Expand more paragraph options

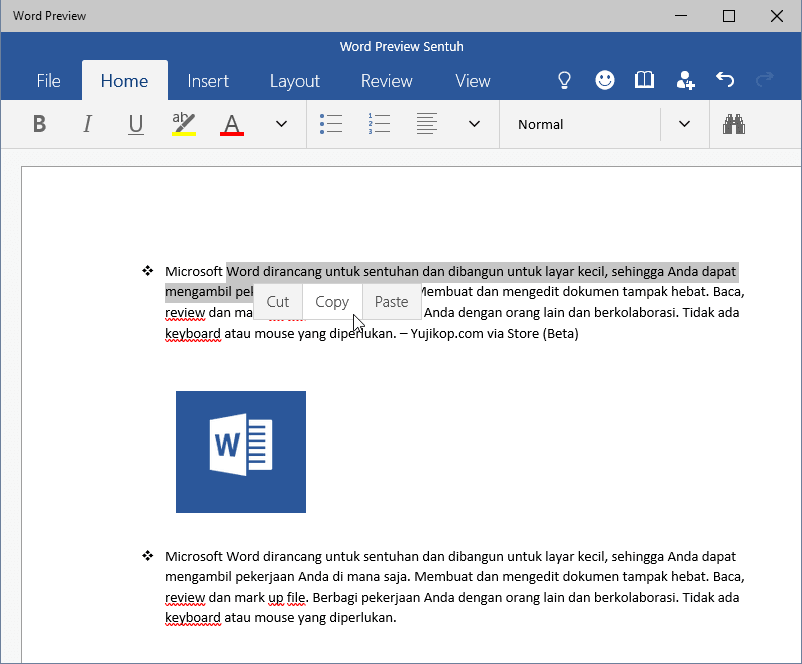click(x=475, y=124)
